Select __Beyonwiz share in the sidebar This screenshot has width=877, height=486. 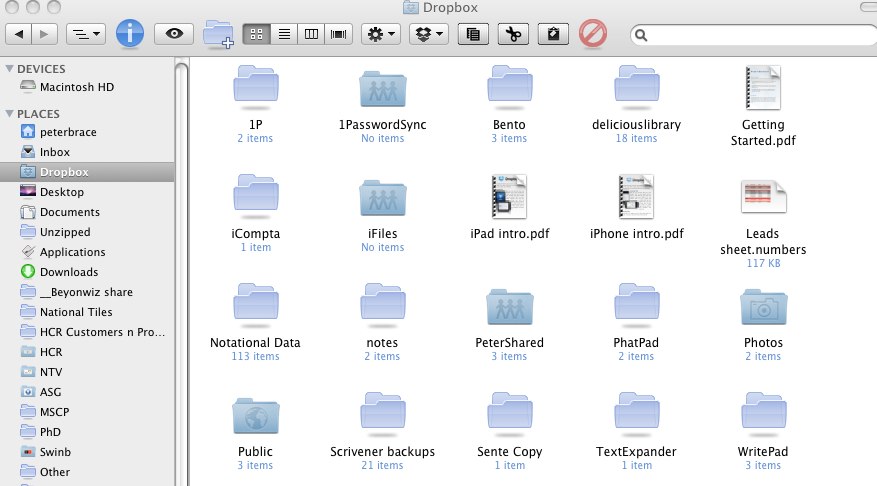click(87, 292)
